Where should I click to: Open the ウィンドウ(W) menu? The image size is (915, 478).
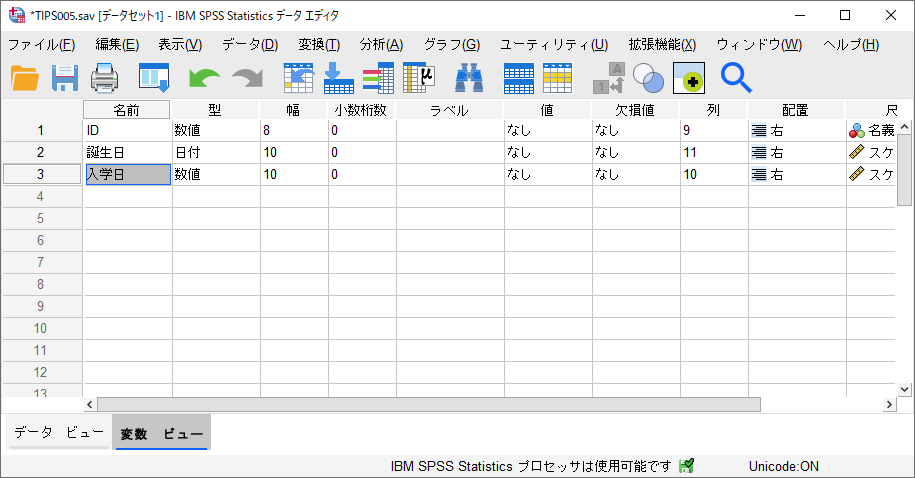[759, 45]
